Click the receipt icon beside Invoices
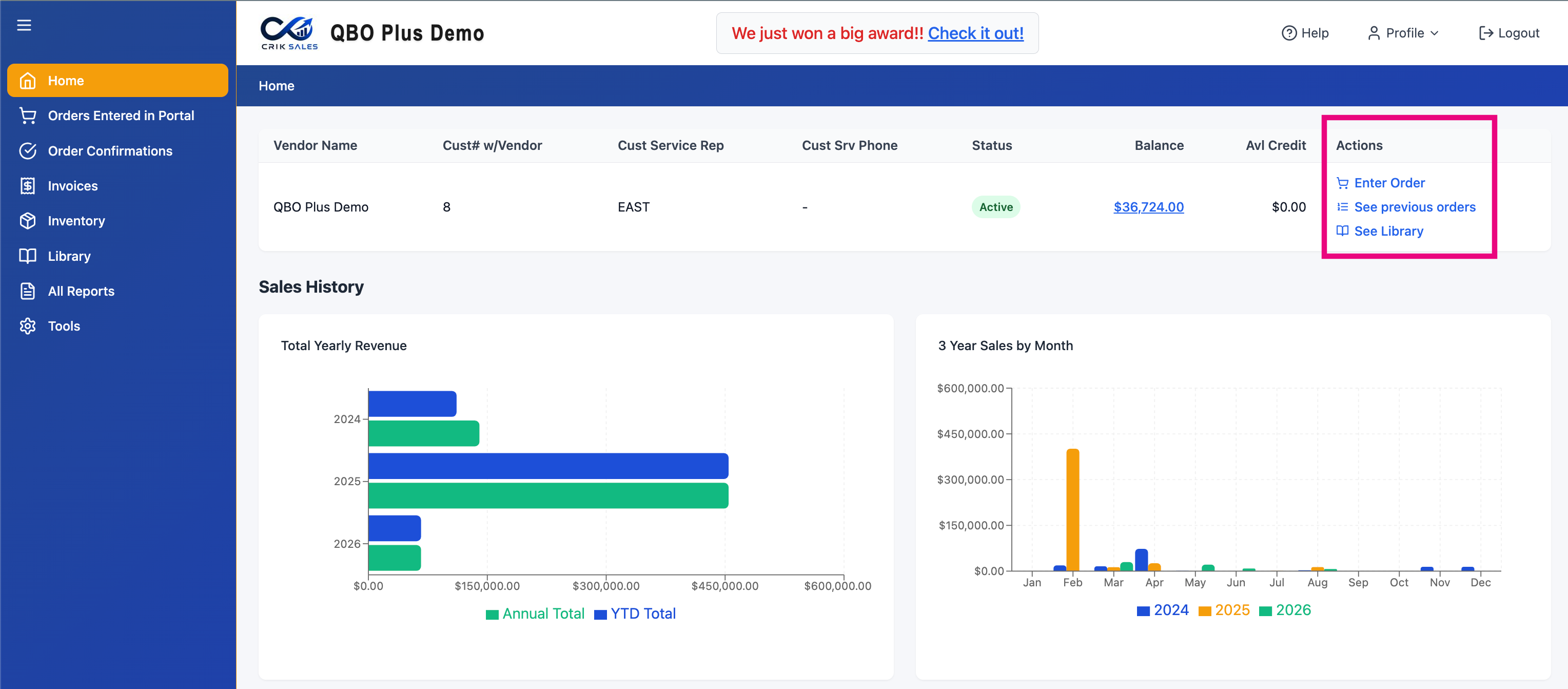This screenshot has height=689, width=1568. pyautogui.click(x=27, y=186)
